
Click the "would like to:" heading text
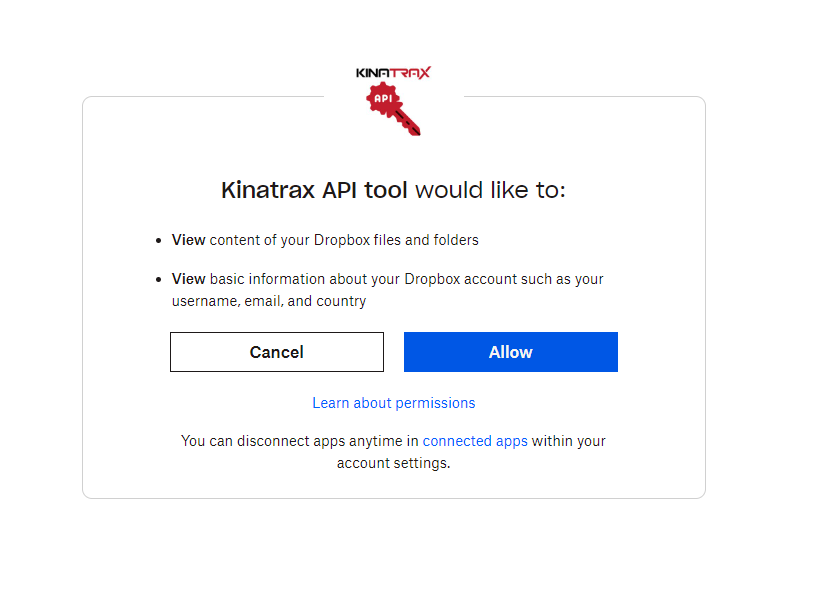pyautogui.click(x=490, y=190)
